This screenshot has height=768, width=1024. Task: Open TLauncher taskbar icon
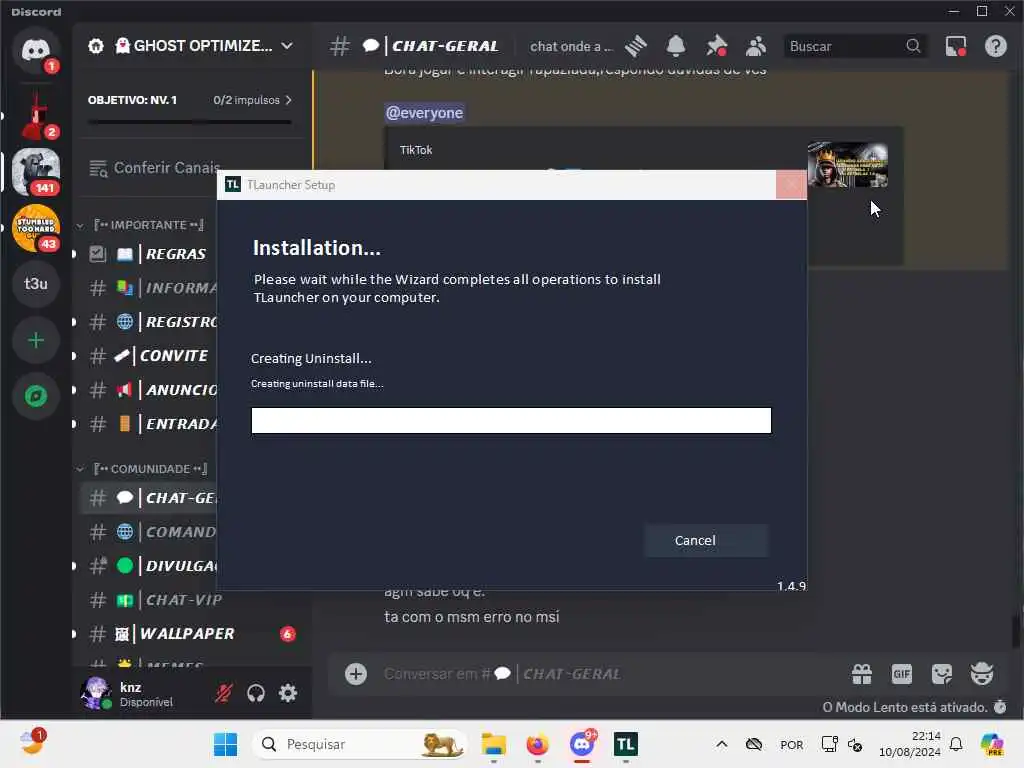click(x=626, y=744)
